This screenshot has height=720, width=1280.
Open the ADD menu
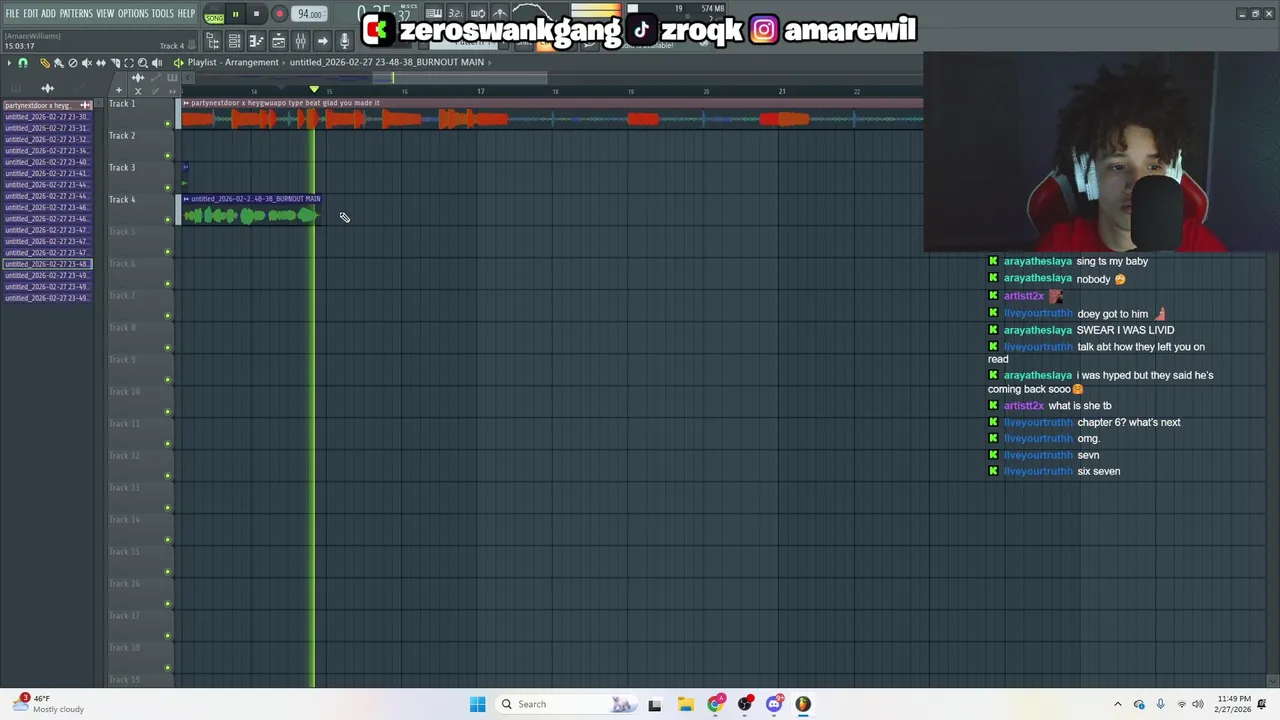(48, 14)
